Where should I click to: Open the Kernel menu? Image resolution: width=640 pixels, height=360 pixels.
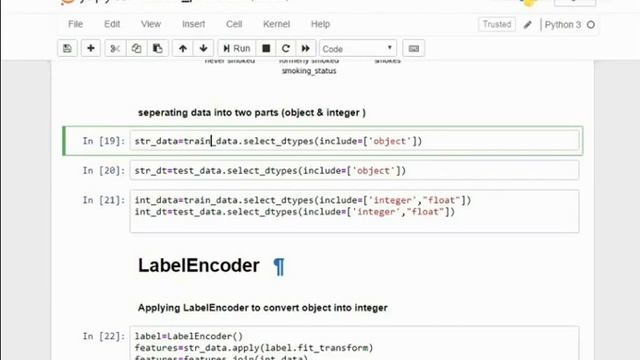276,24
